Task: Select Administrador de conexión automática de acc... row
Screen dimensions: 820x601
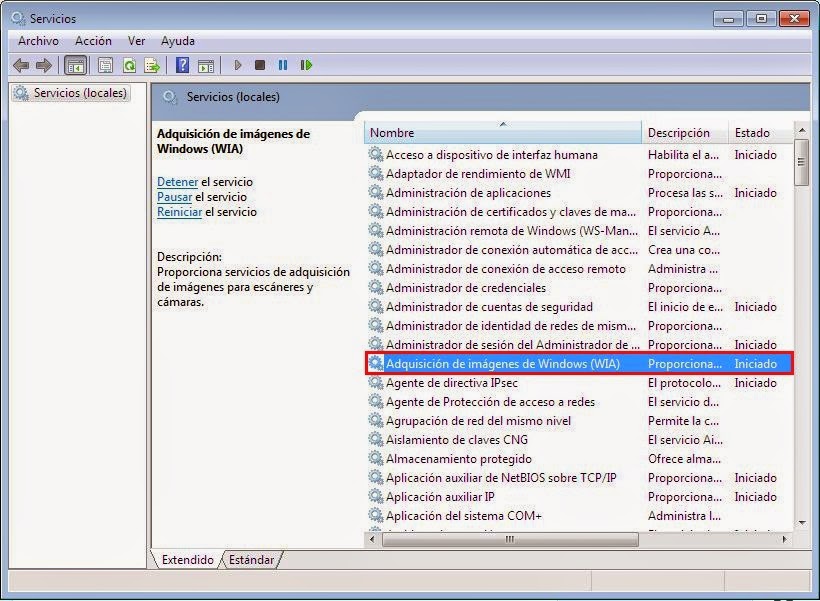Action: click(x=579, y=250)
